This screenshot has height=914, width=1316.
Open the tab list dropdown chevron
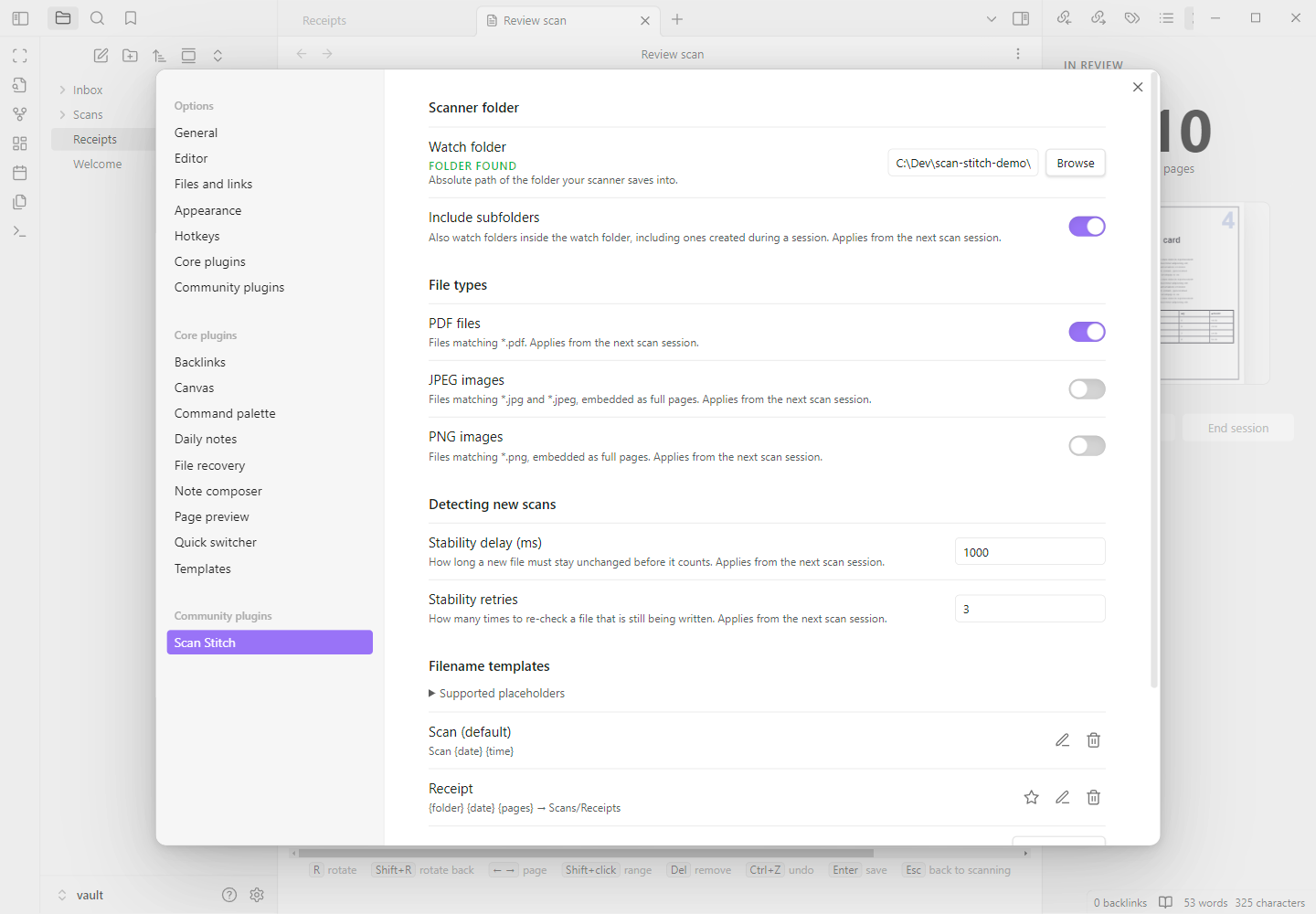(x=992, y=19)
